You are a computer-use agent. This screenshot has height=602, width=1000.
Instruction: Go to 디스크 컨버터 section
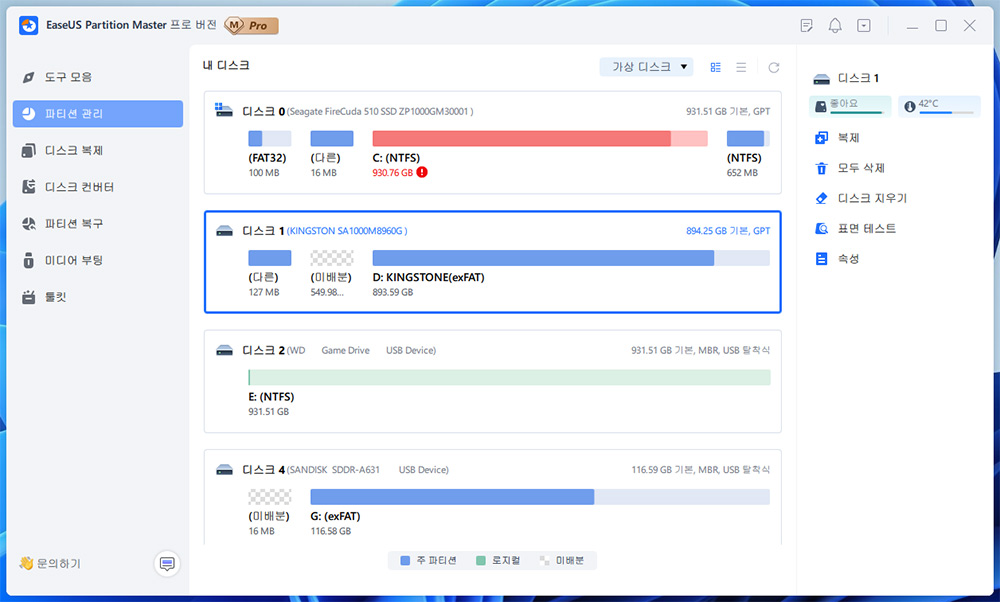tap(98, 187)
